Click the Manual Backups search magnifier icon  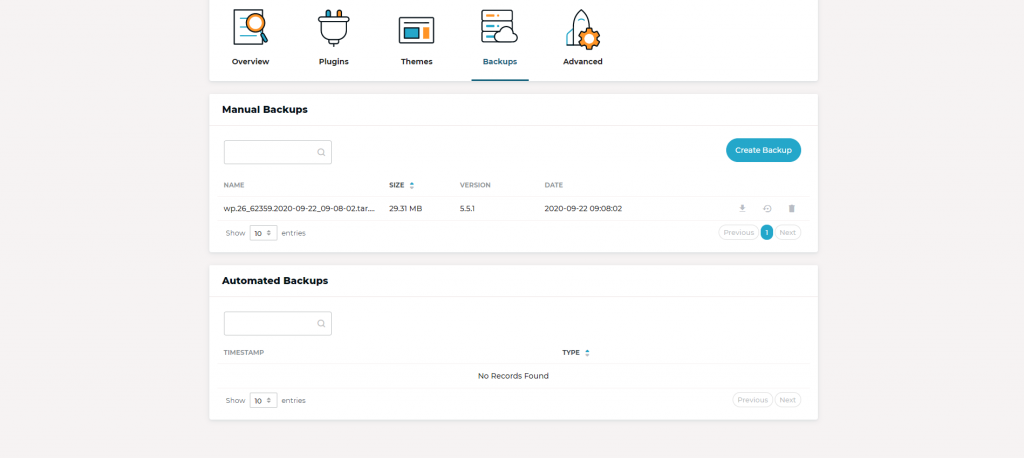pyautogui.click(x=321, y=152)
